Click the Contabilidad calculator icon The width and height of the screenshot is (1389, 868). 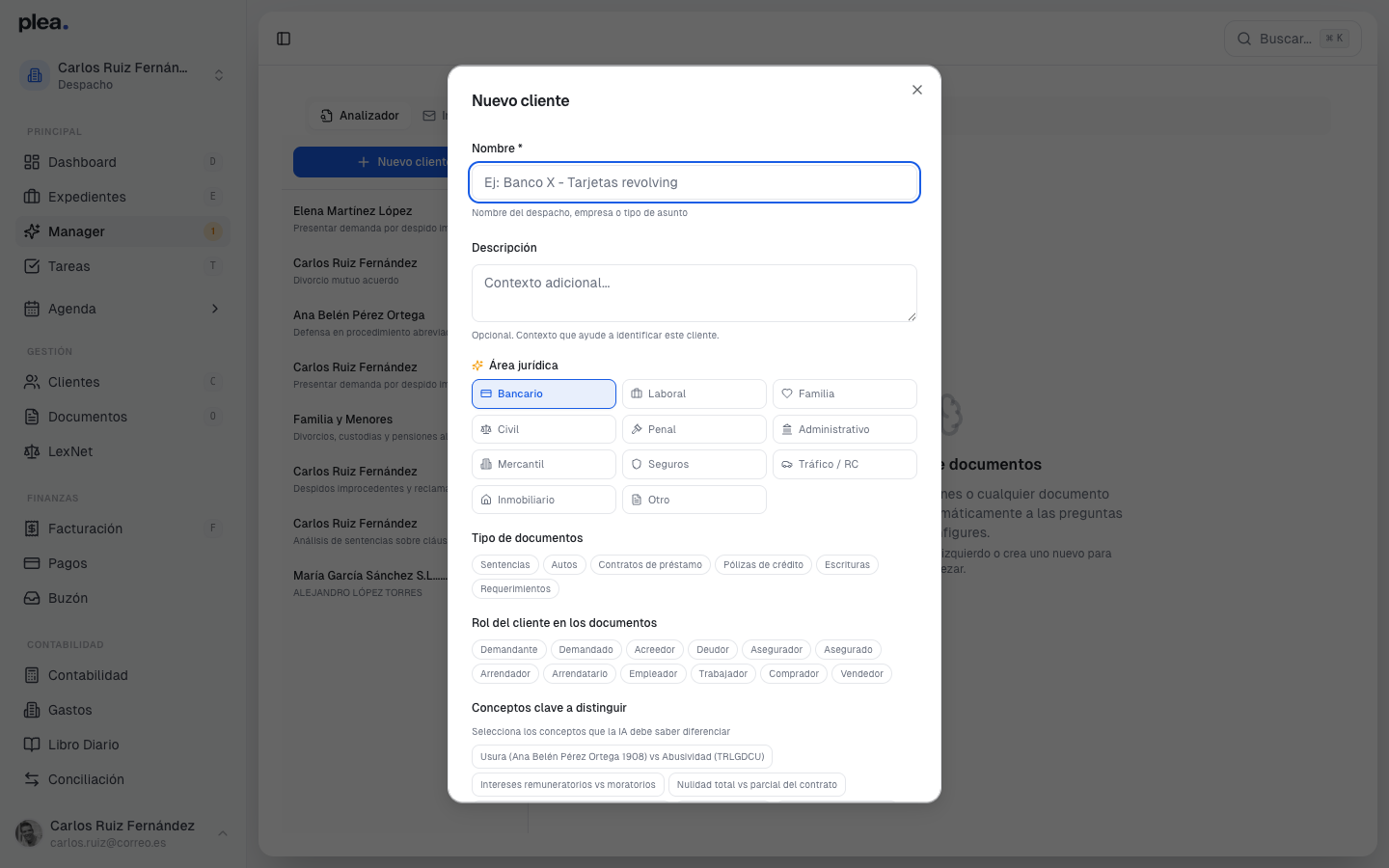pyautogui.click(x=32, y=675)
